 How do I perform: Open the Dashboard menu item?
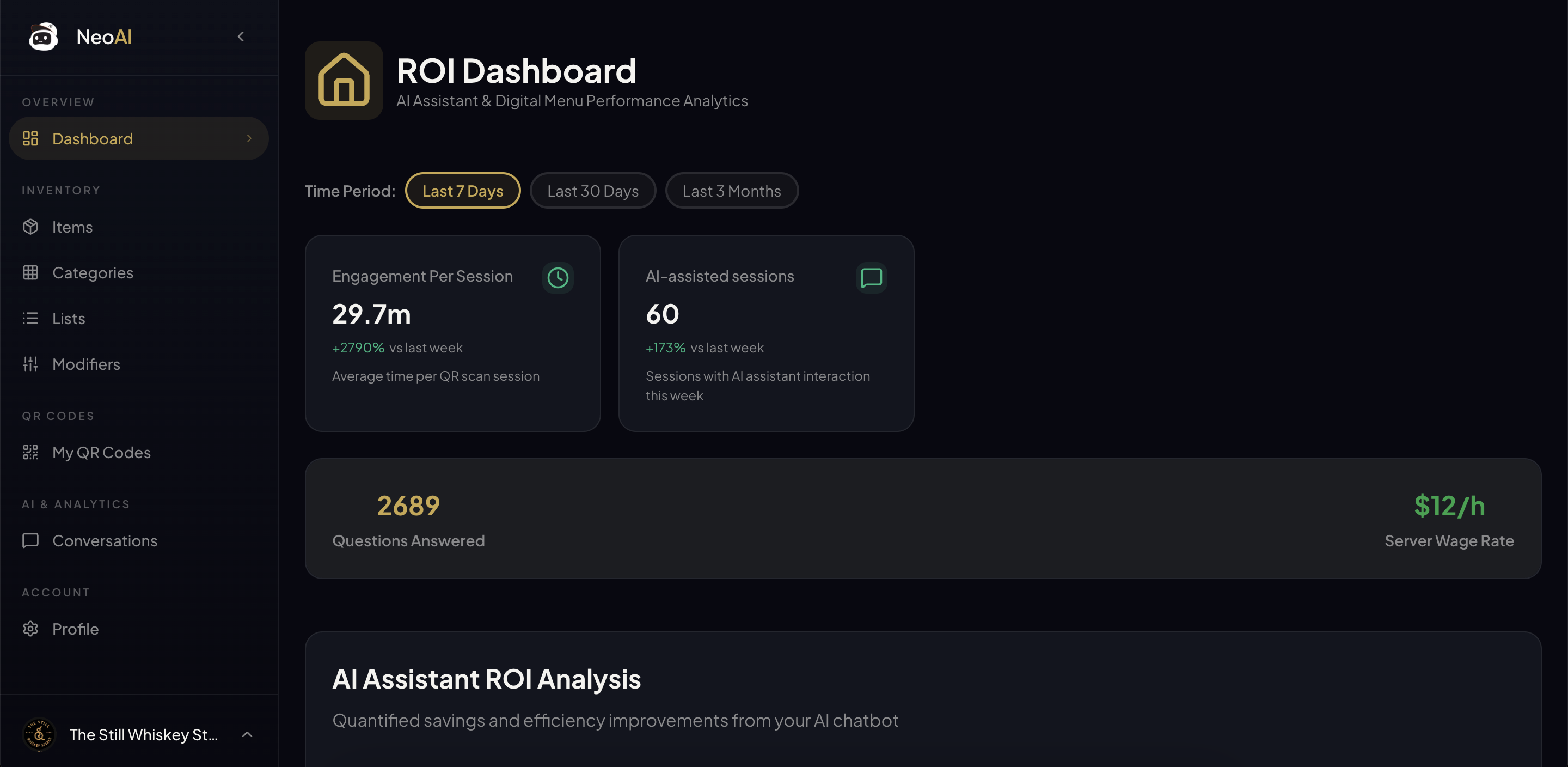pos(139,138)
